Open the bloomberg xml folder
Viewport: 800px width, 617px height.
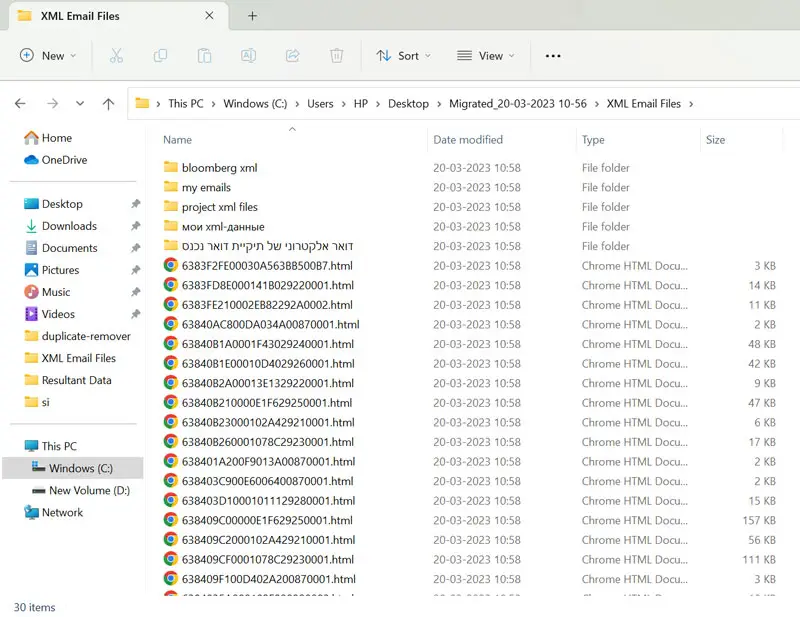(219, 168)
